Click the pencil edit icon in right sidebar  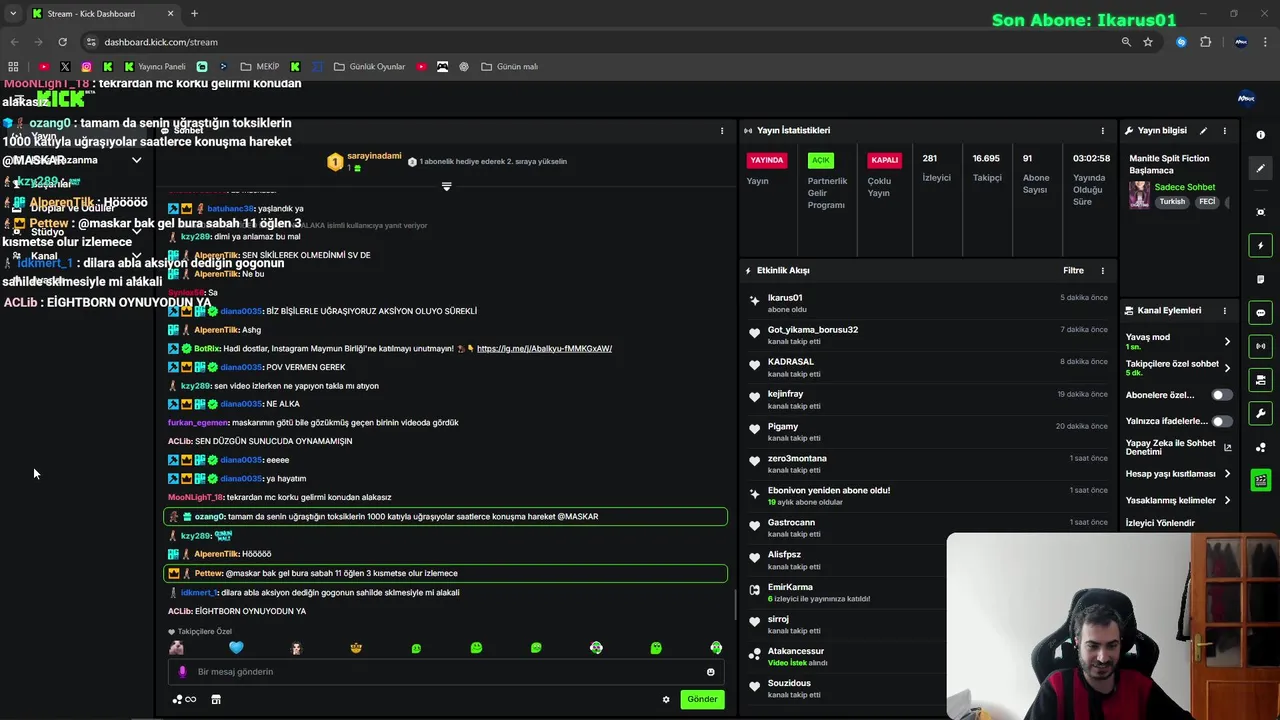1260,169
